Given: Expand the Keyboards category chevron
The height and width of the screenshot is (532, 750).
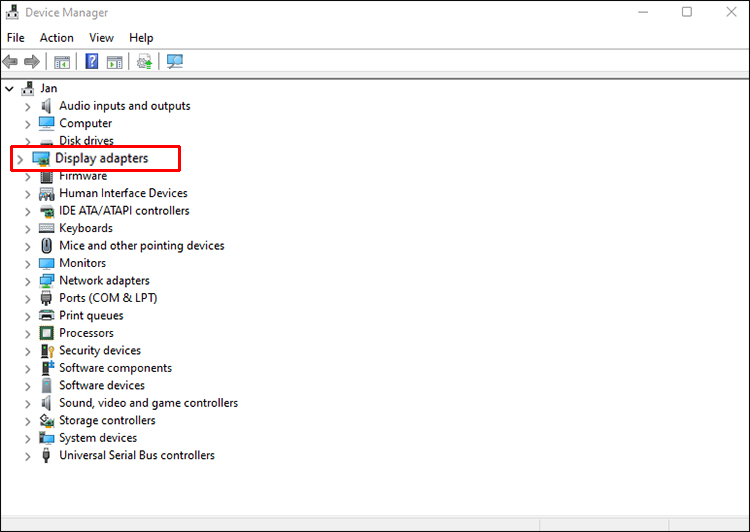Looking at the screenshot, I should pos(28,229).
